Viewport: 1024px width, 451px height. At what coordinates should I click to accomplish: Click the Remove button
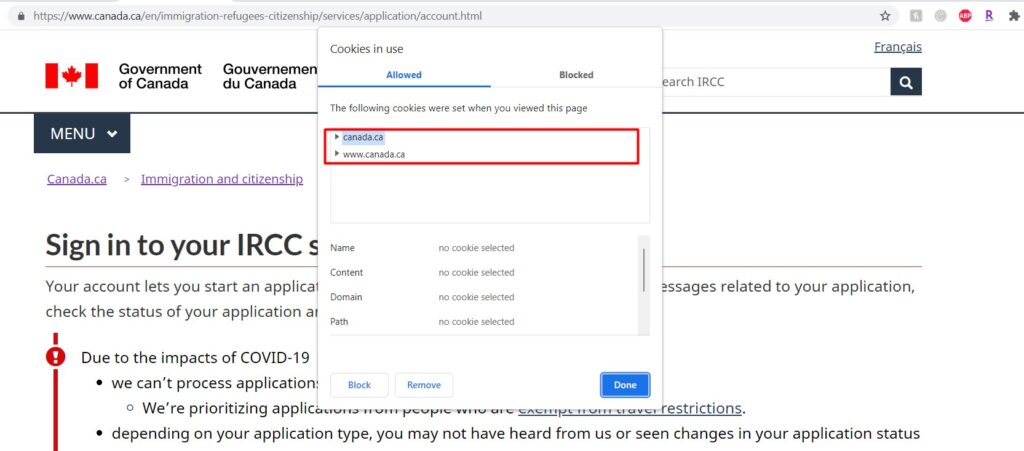424,385
